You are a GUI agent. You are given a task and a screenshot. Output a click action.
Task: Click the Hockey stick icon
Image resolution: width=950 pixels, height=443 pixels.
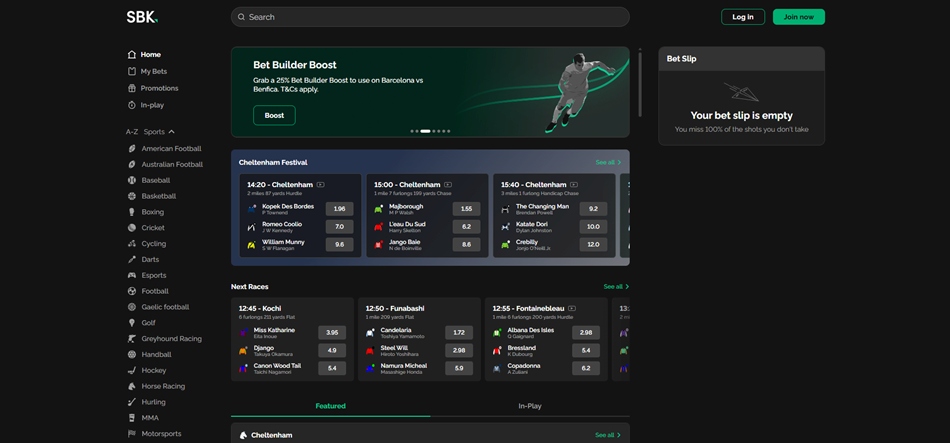click(131, 370)
